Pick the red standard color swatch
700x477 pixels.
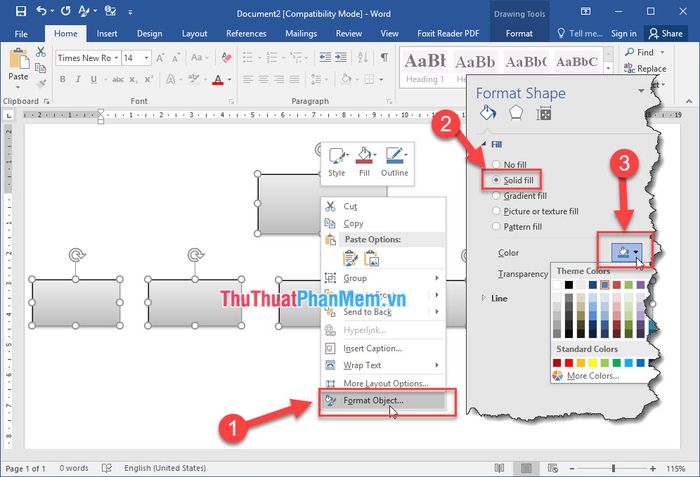[569, 362]
